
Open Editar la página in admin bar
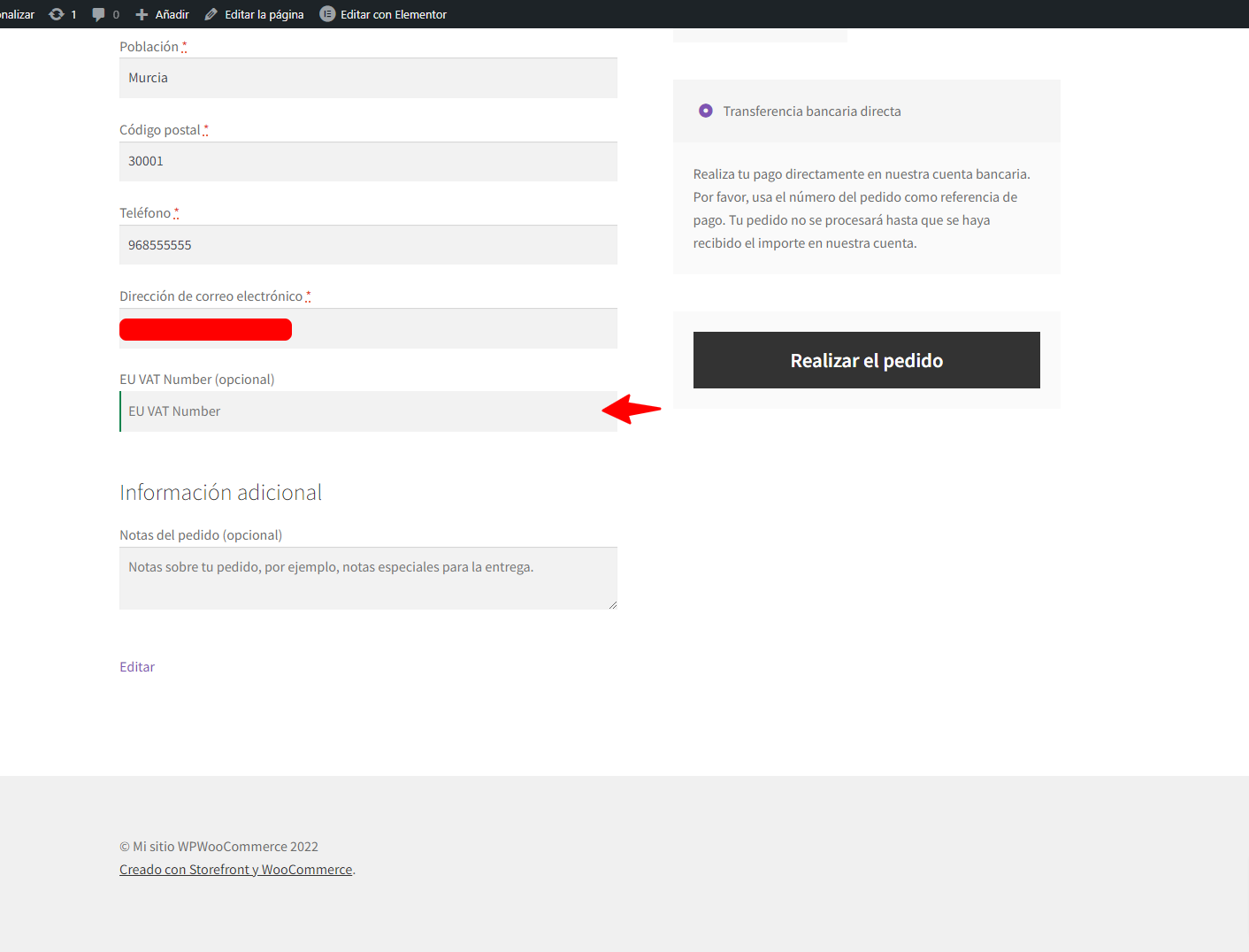(255, 14)
